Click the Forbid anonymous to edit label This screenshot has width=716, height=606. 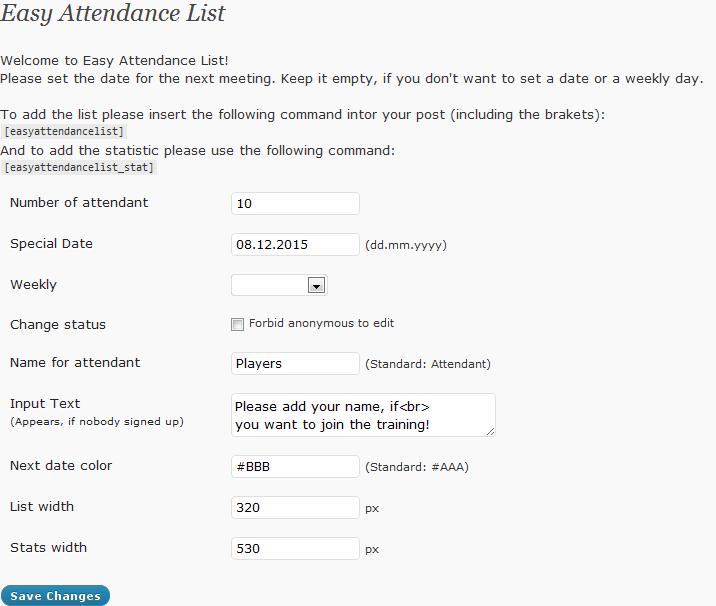321,323
